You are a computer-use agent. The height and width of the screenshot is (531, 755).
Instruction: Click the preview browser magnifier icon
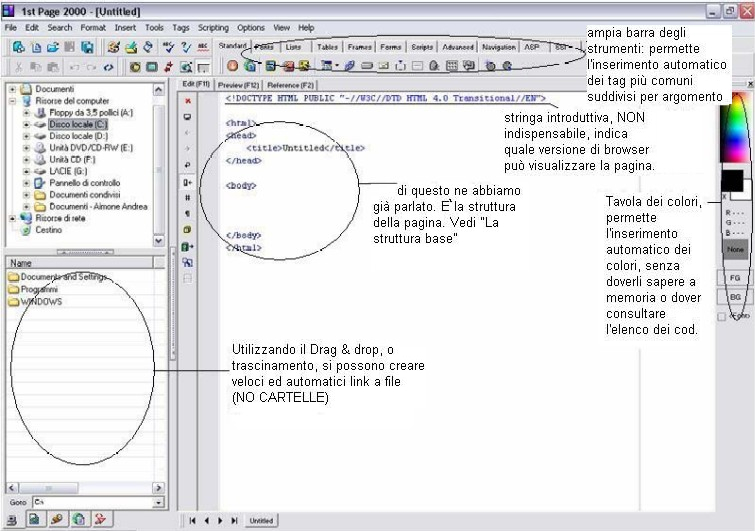point(186,67)
